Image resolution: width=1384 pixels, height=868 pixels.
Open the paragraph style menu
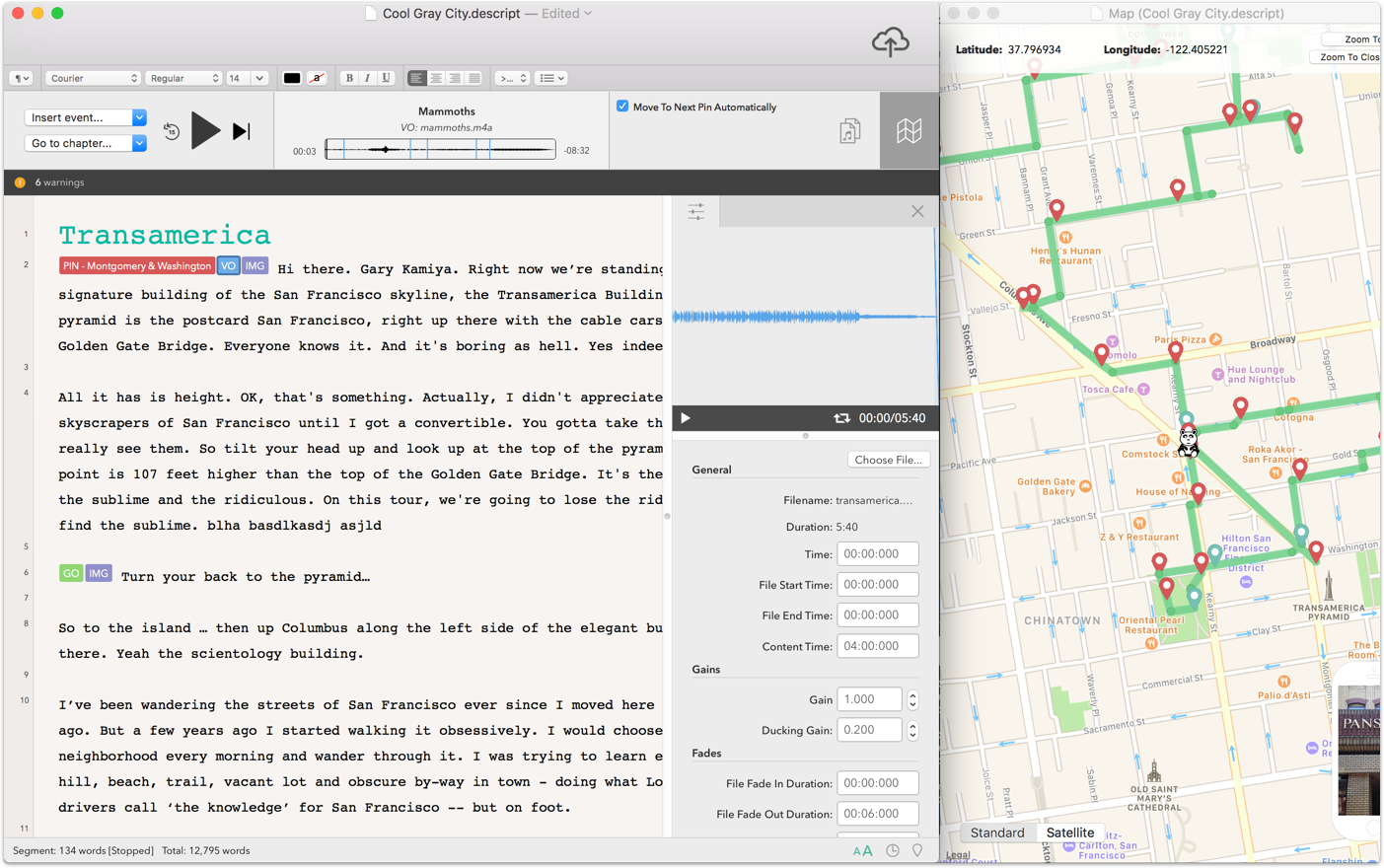click(x=21, y=78)
